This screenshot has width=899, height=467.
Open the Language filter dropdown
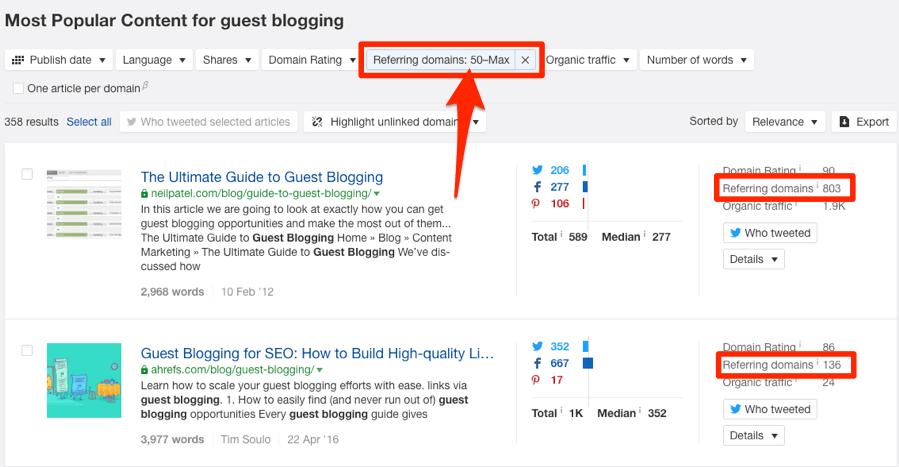point(154,60)
